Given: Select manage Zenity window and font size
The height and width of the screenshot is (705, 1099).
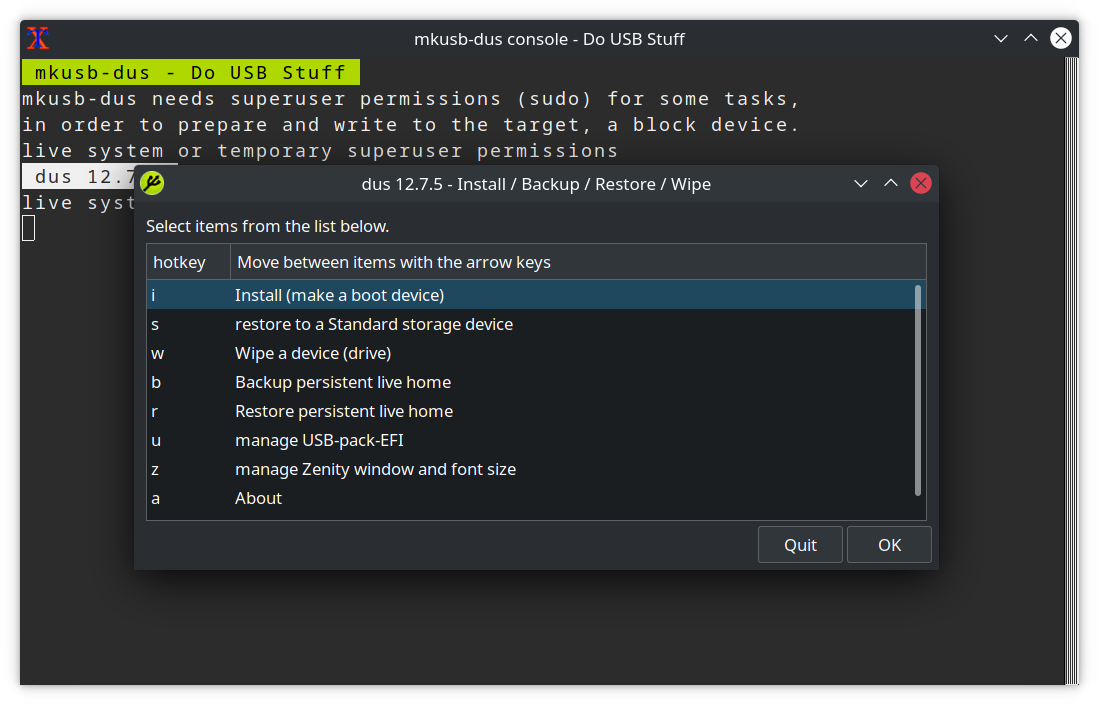Looking at the screenshot, I should coord(375,469).
